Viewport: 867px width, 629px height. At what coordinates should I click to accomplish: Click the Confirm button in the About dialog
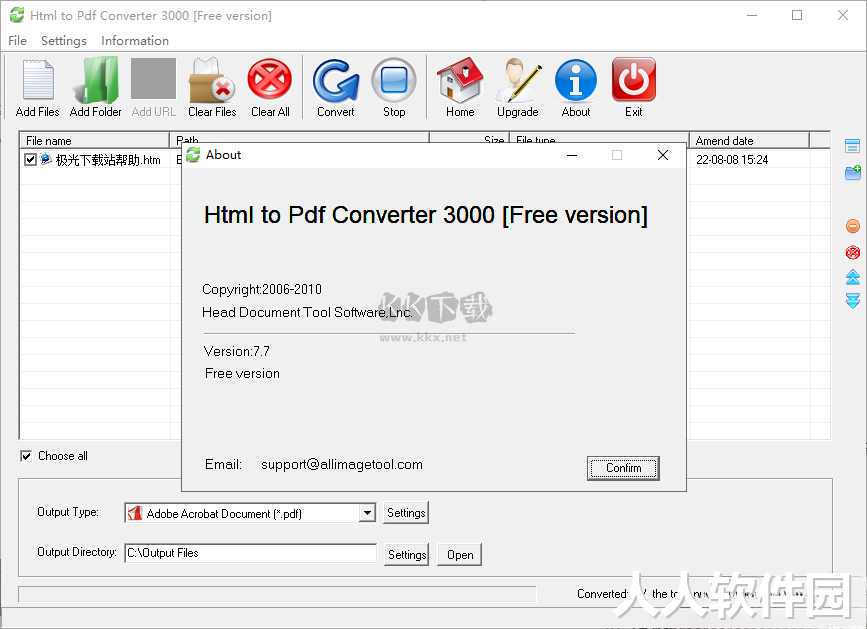623,468
